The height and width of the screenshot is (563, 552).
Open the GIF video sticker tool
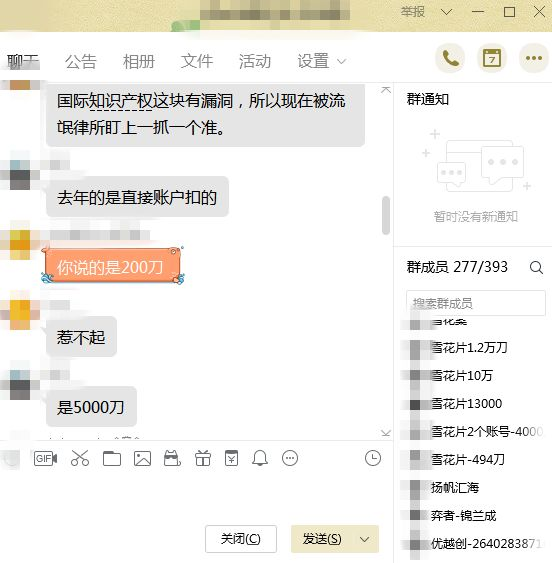(x=45, y=459)
